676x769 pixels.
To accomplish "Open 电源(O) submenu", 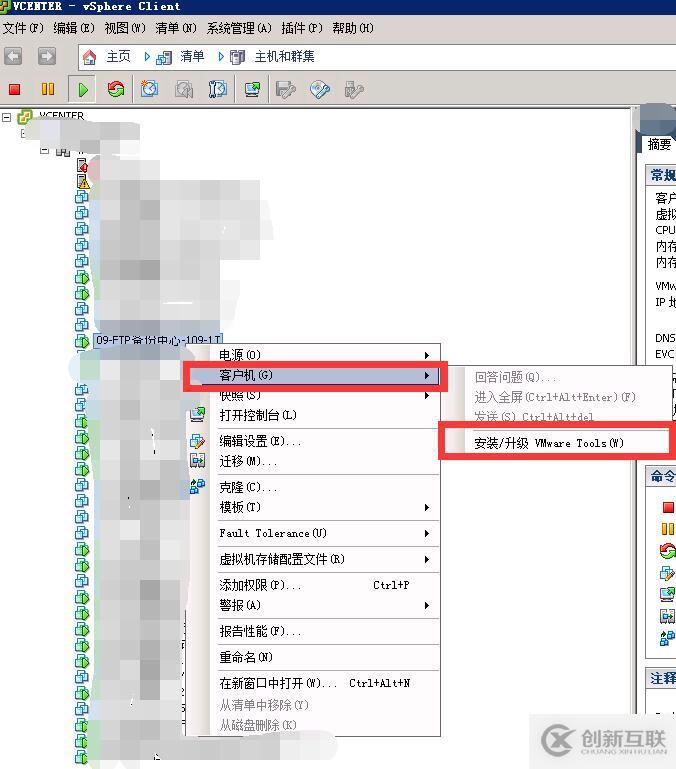I will 313,355.
